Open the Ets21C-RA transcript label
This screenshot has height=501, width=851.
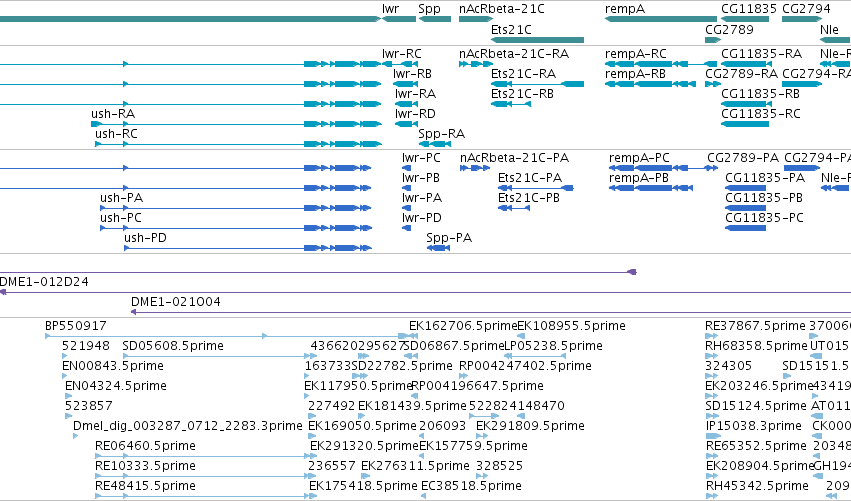[x=523, y=74]
